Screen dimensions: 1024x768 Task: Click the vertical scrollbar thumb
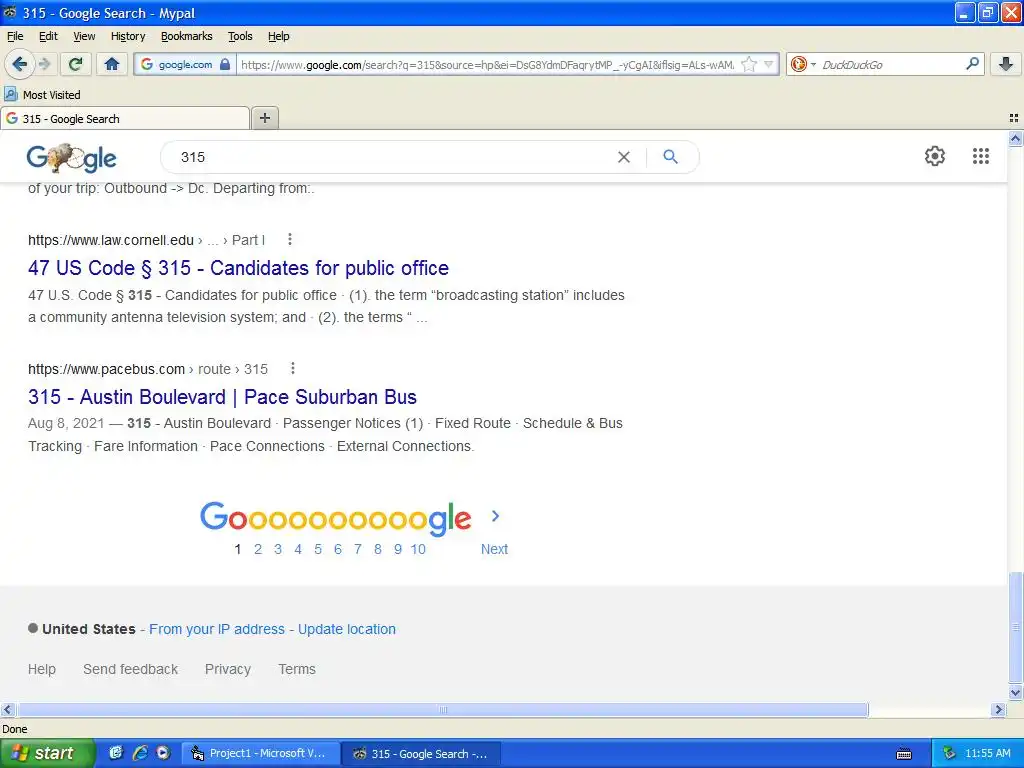1015,627
